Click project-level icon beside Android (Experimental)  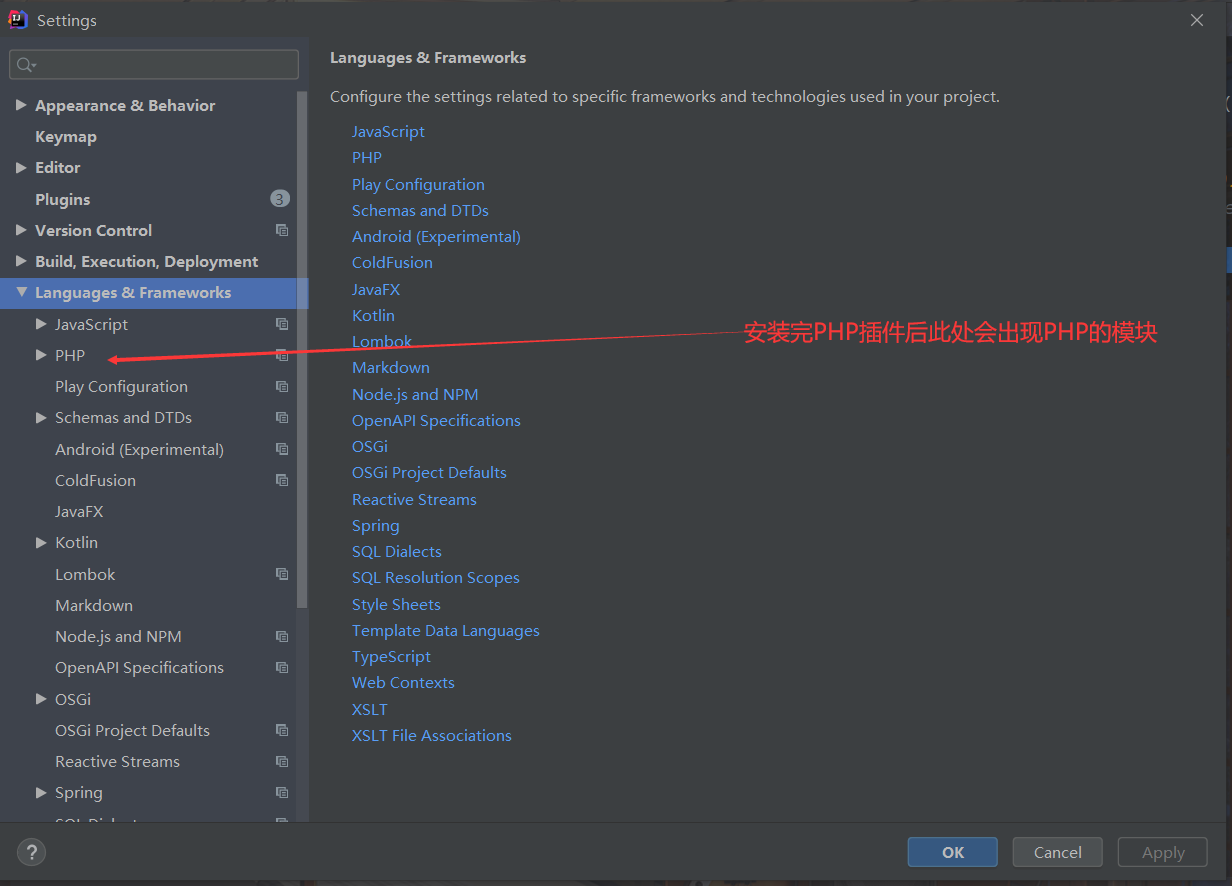282,449
